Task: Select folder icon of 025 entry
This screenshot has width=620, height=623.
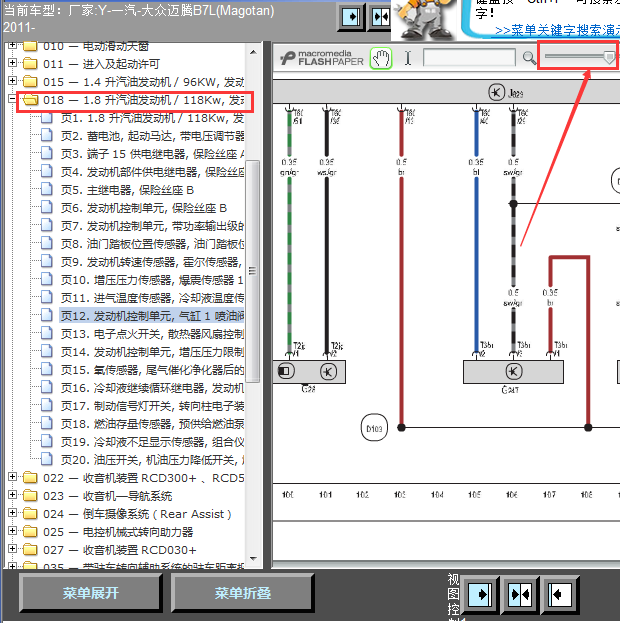Action: (30, 531)
